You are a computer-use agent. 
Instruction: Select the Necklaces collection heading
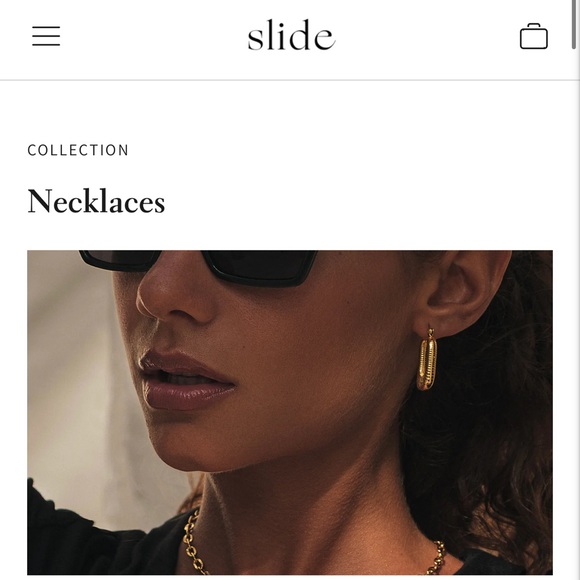(96, 201)
